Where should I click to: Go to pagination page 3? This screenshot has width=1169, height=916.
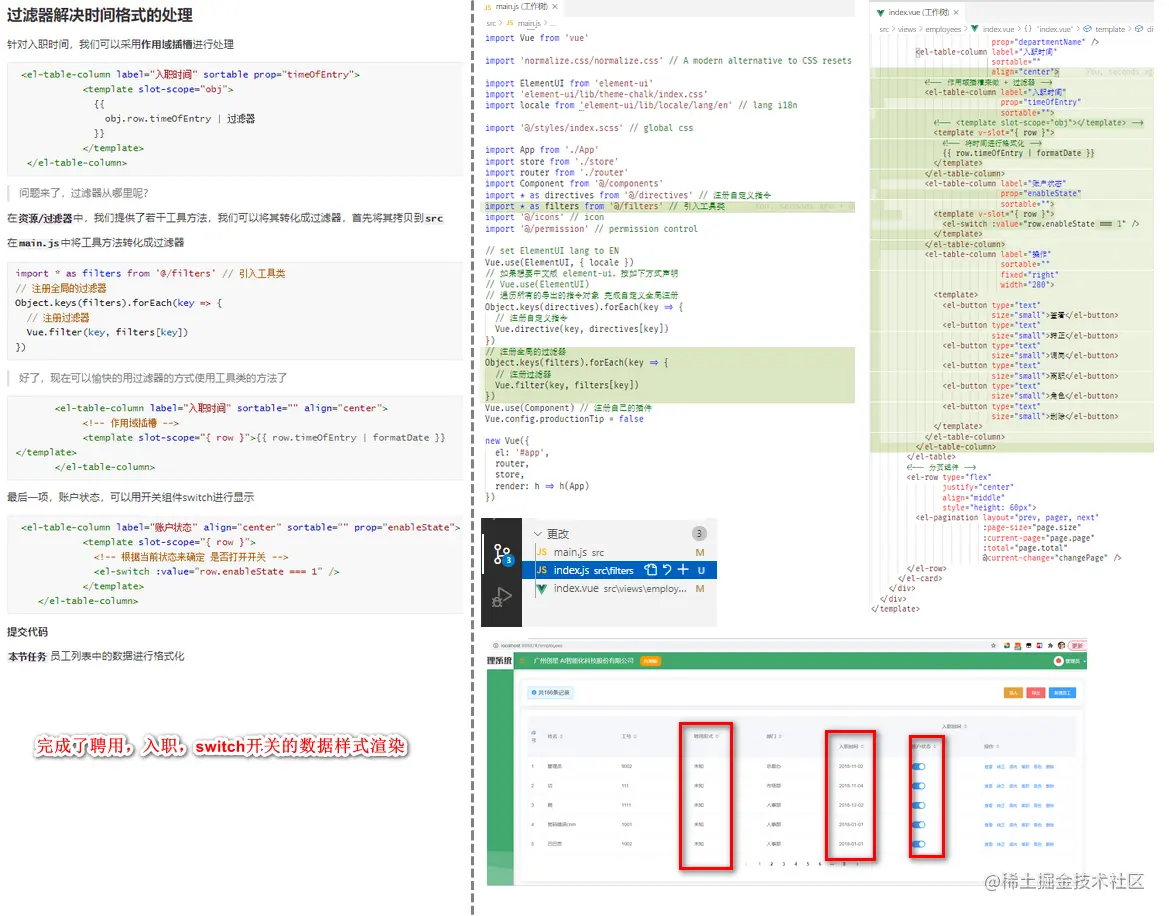pos(784,864)
